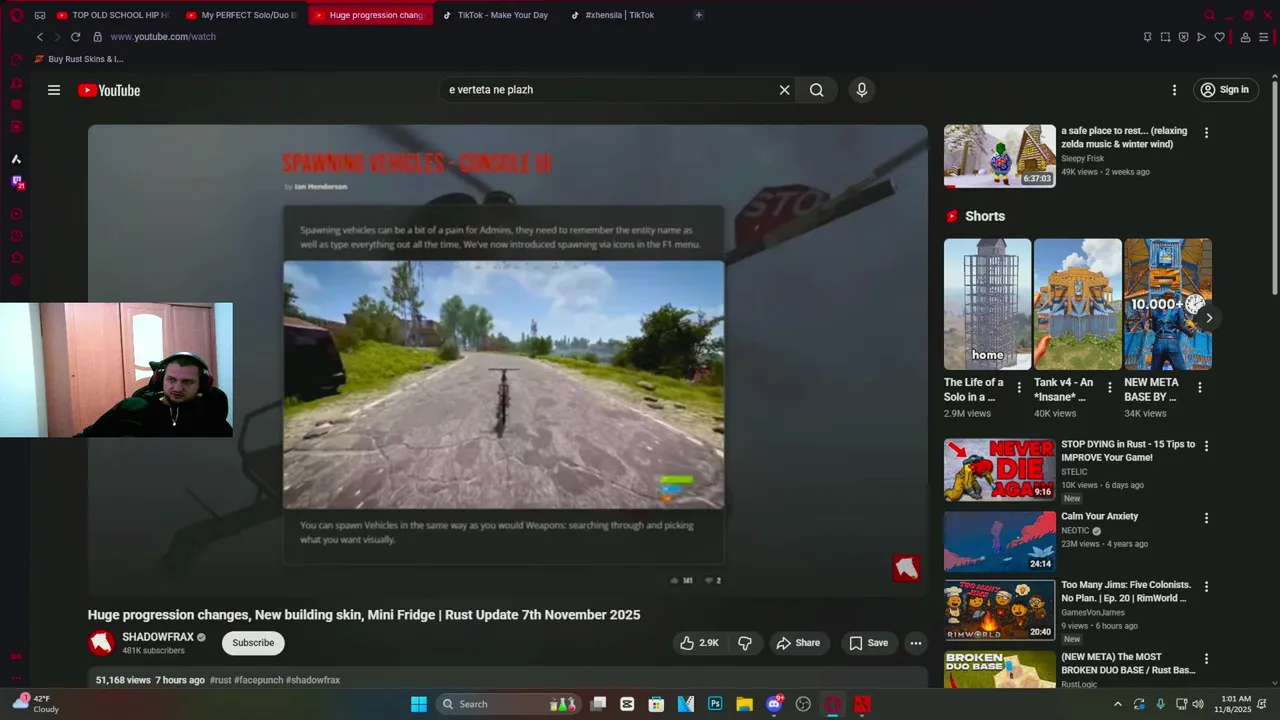The width and height of the screenshot is (1280, 720).
Task: Open the SHADOWFRAX channel name link
Action: click(158, 637)
